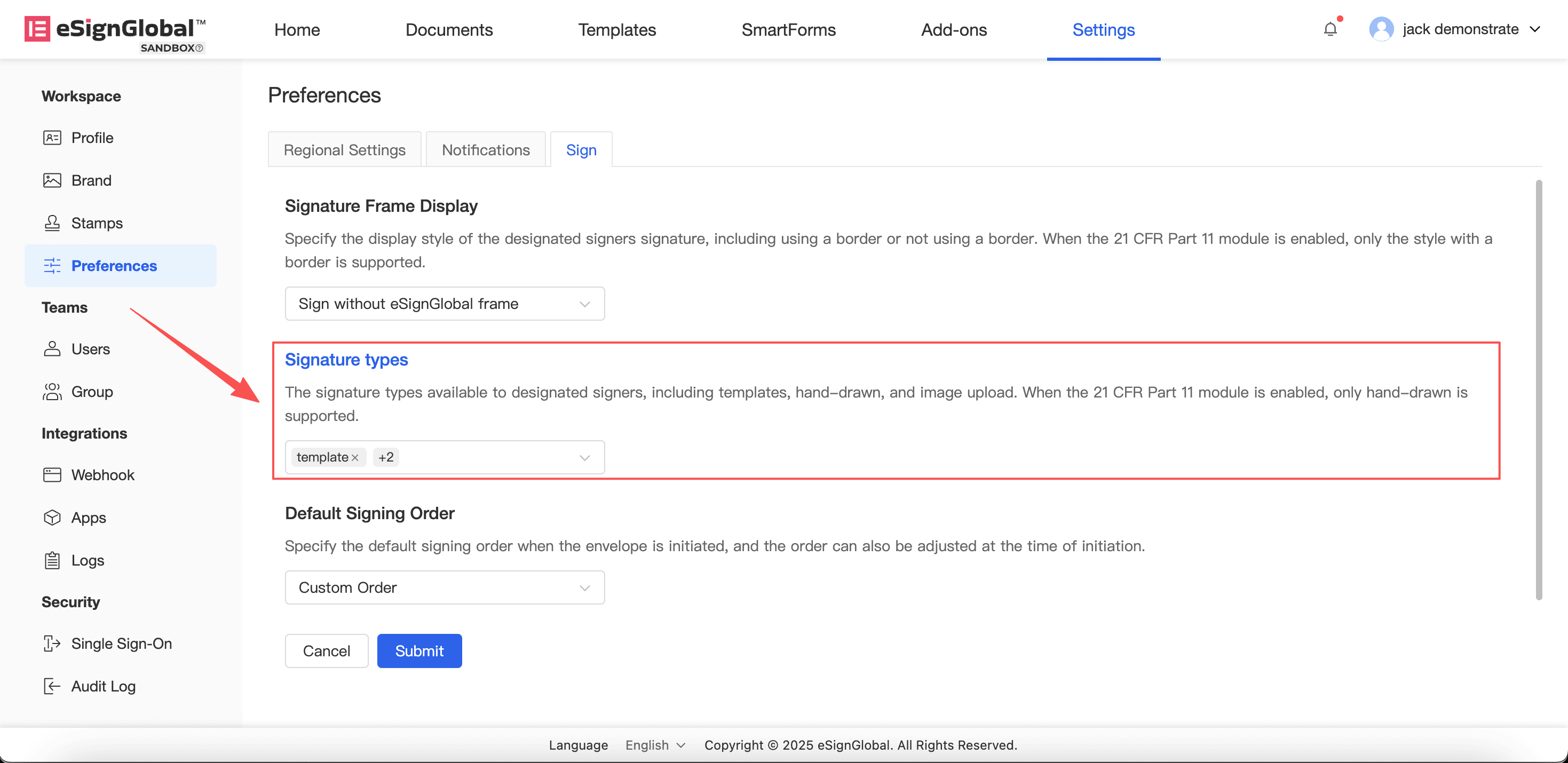Click the notification bell icon
1568x763 pixels.
1330,29
